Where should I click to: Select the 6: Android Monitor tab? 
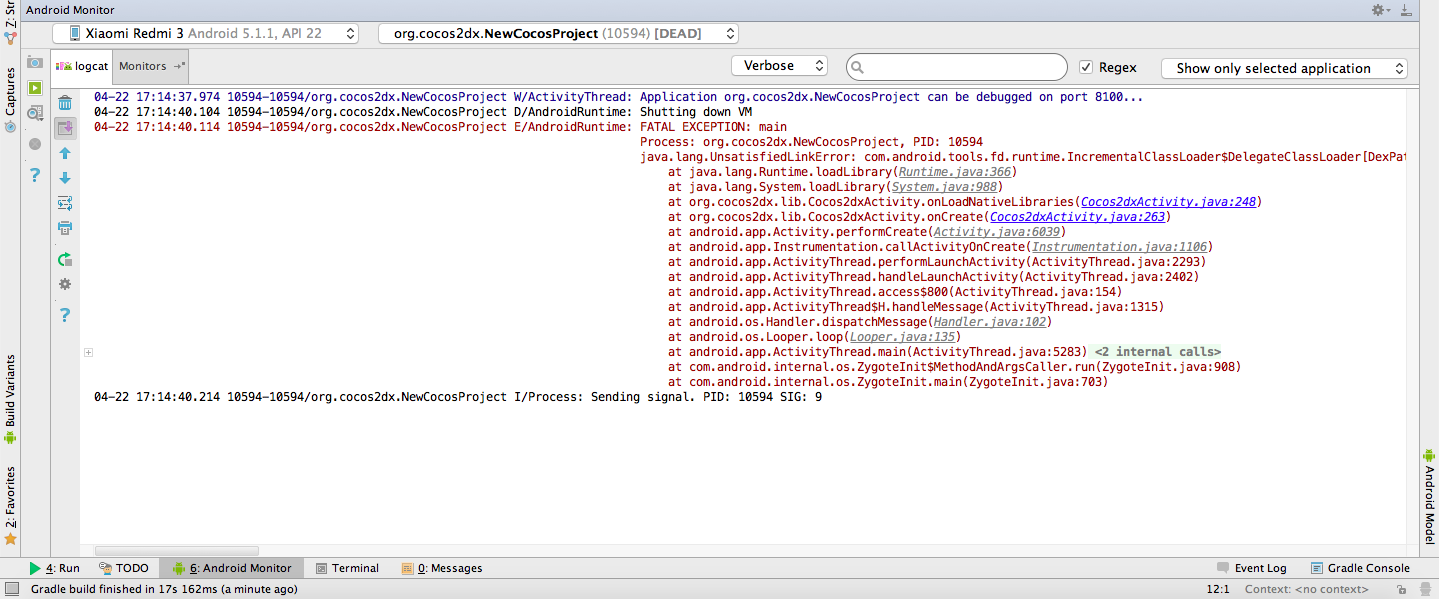[x=232, y=568]
